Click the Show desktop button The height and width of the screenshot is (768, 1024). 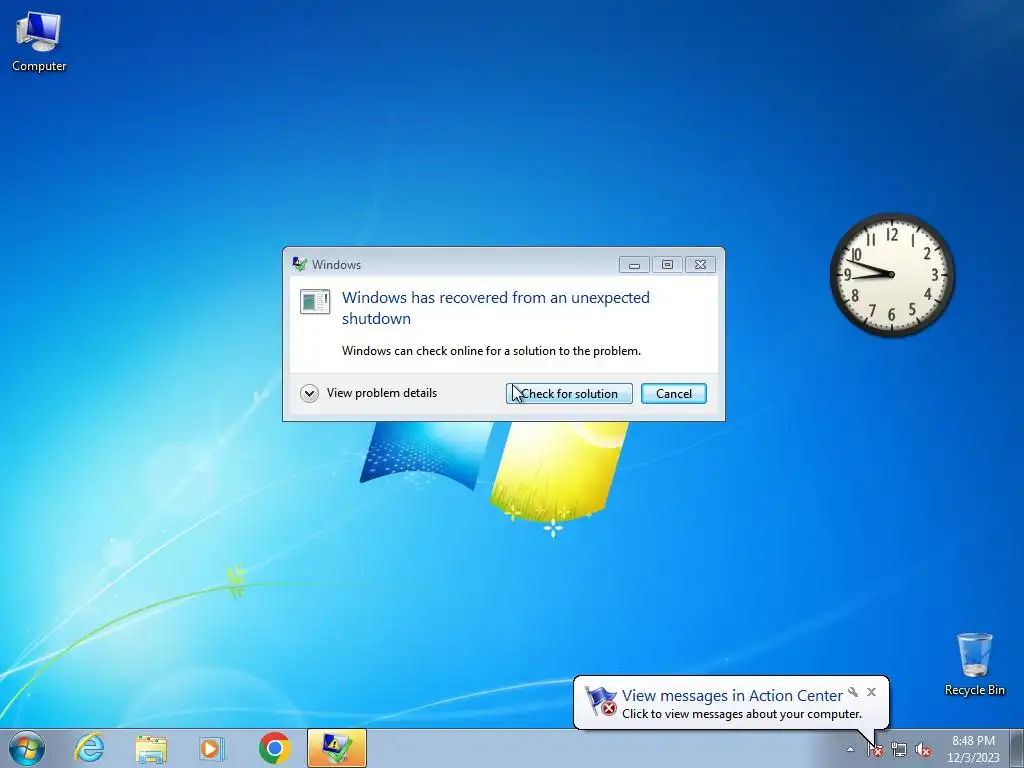[x=1017, y=748]
